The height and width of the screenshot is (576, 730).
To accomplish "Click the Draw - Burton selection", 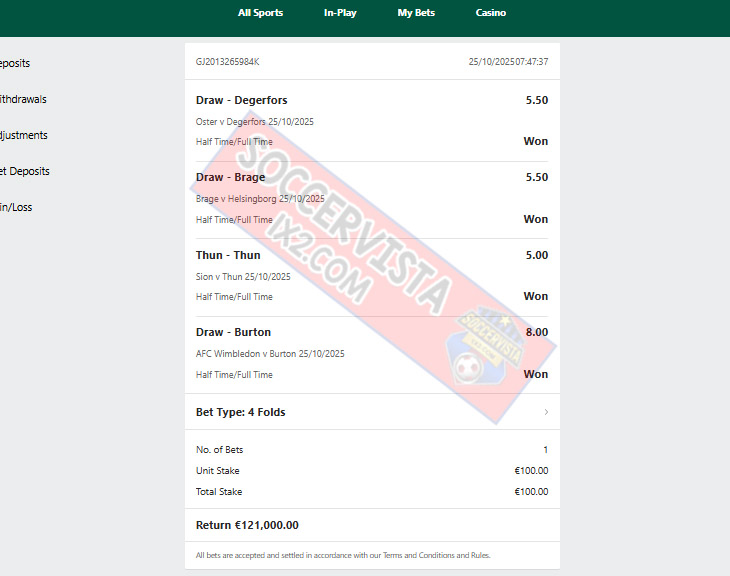I will point(233,332).
